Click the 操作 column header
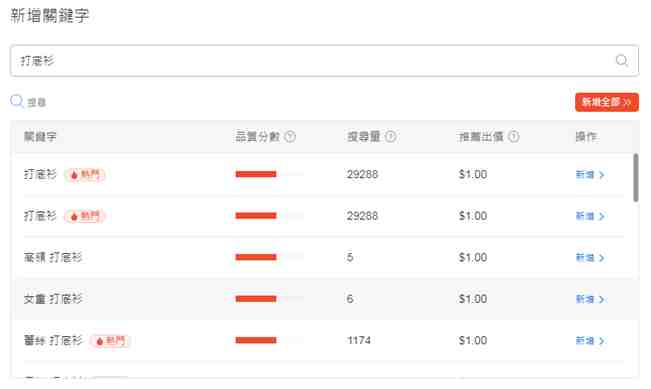 [586, 137]
